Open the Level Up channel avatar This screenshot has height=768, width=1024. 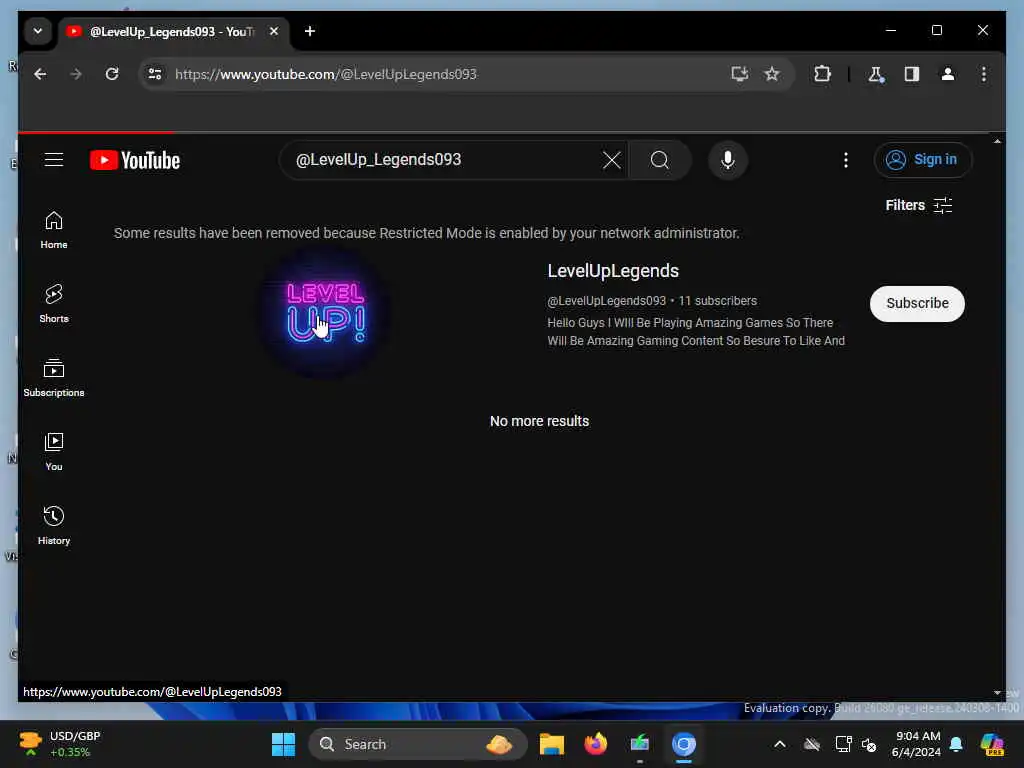[325, 312]
